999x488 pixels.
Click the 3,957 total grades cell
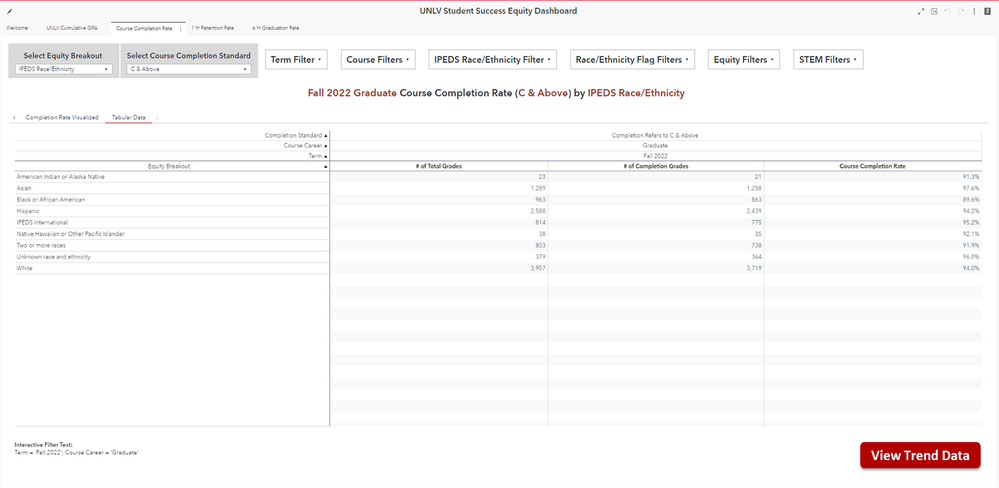click(x=438, y=268)
